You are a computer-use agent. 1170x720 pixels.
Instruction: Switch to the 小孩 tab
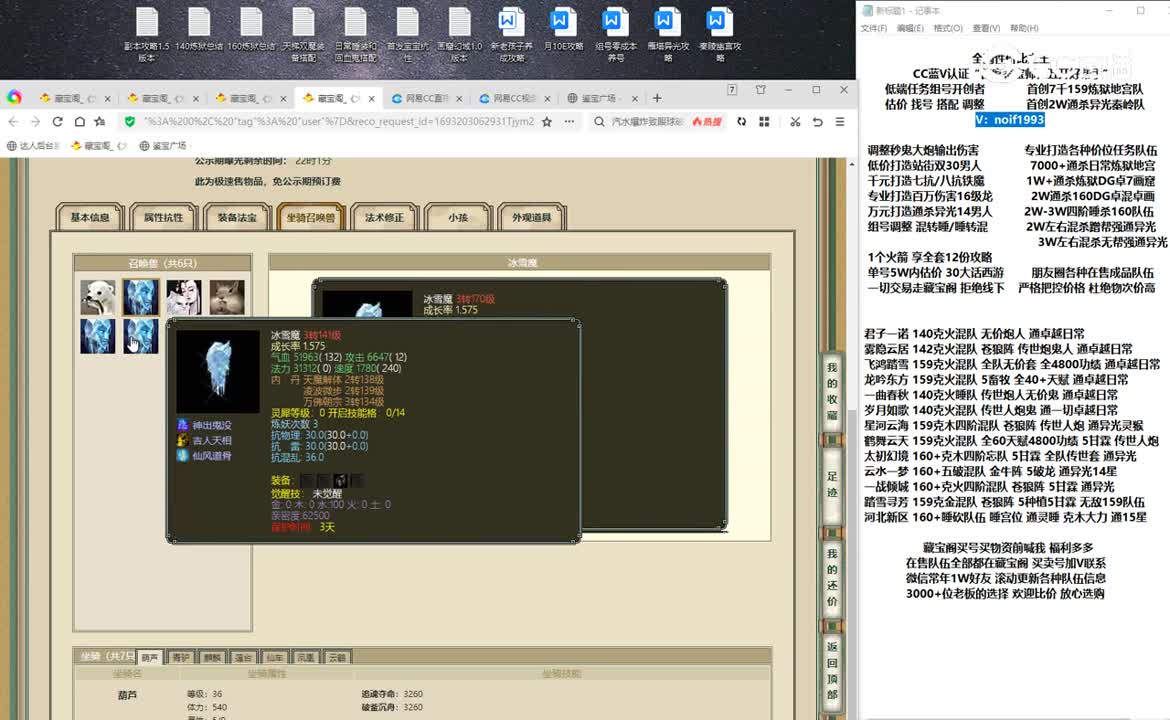point(458,217)
